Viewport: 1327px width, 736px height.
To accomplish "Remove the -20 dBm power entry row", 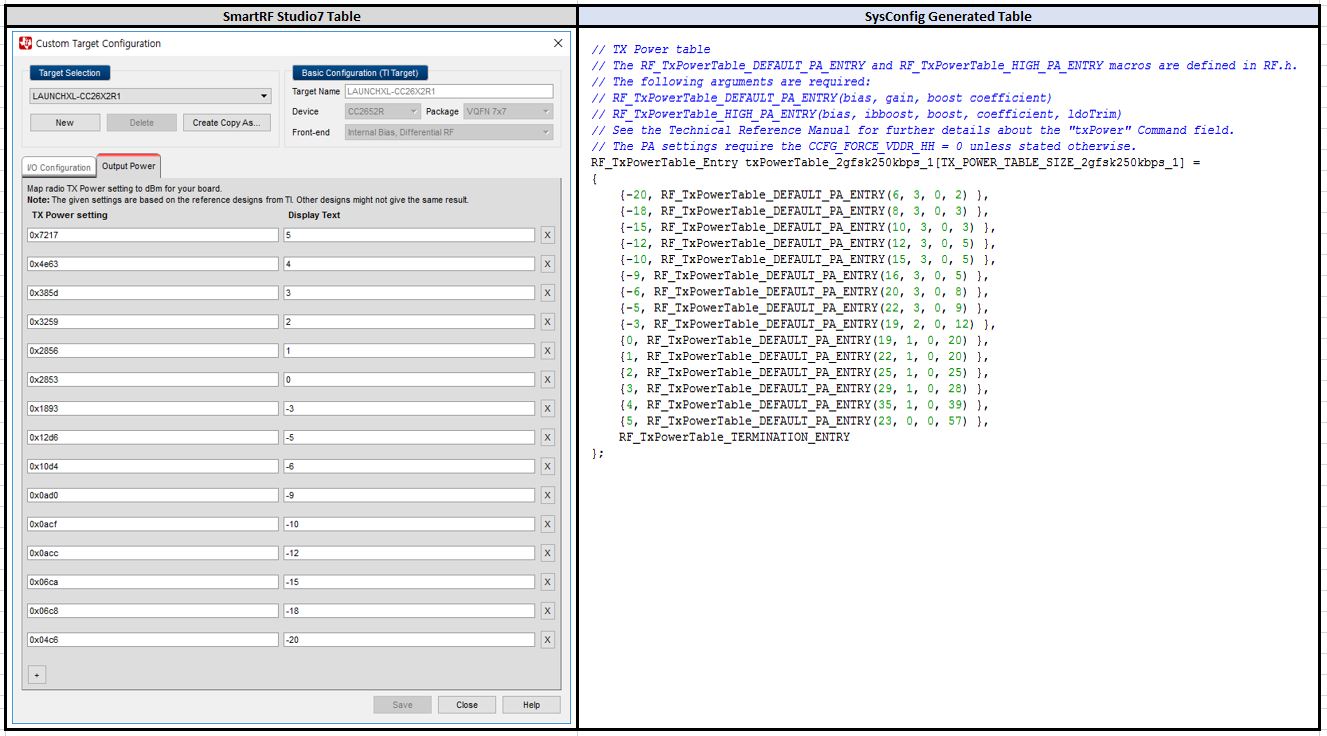I will (x=547, y=640).
